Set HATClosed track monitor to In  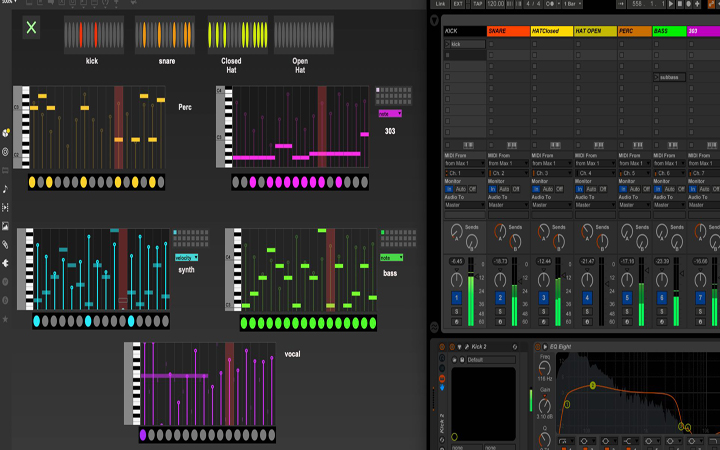(535, 189)
